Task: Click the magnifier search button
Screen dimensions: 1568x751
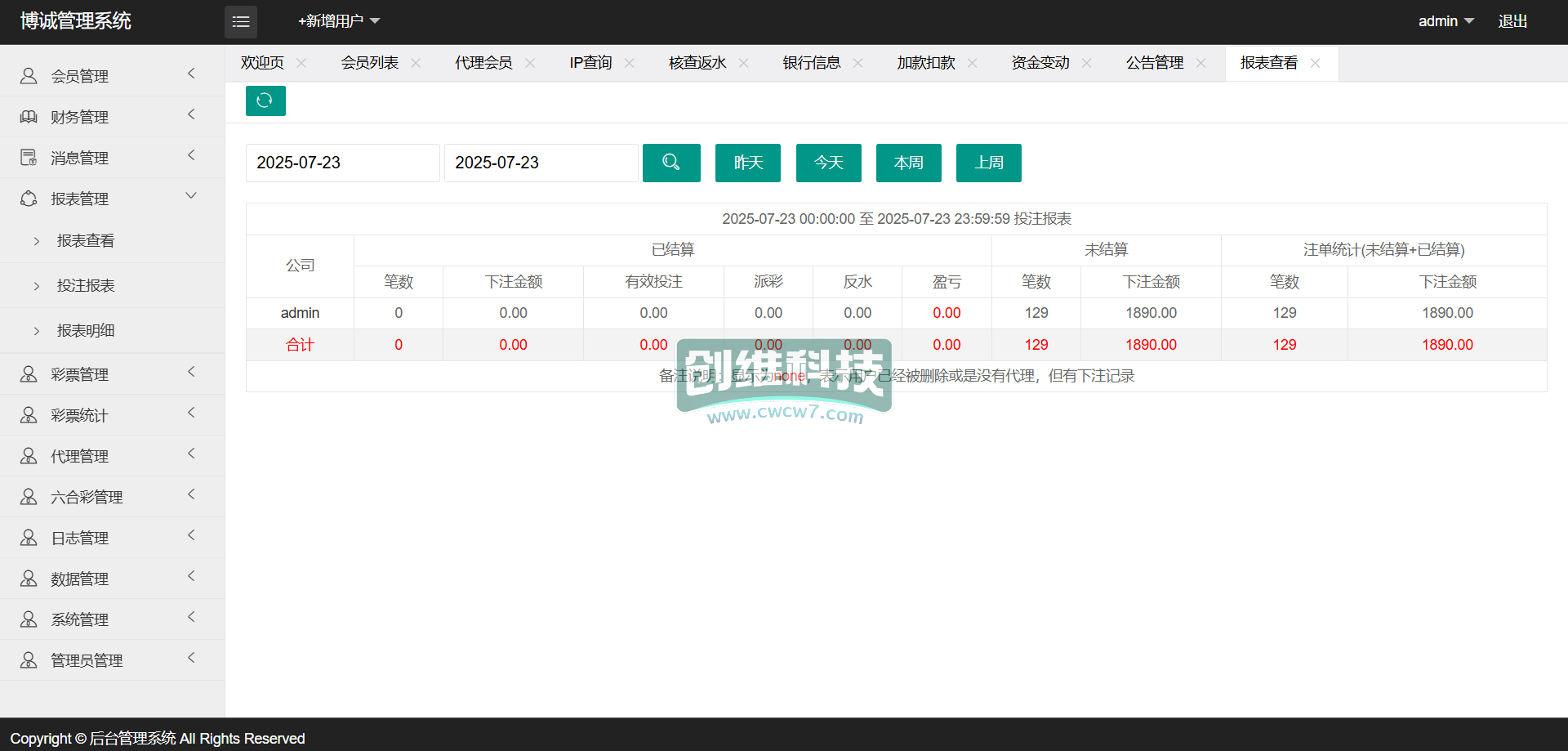Action: [671, 163]
